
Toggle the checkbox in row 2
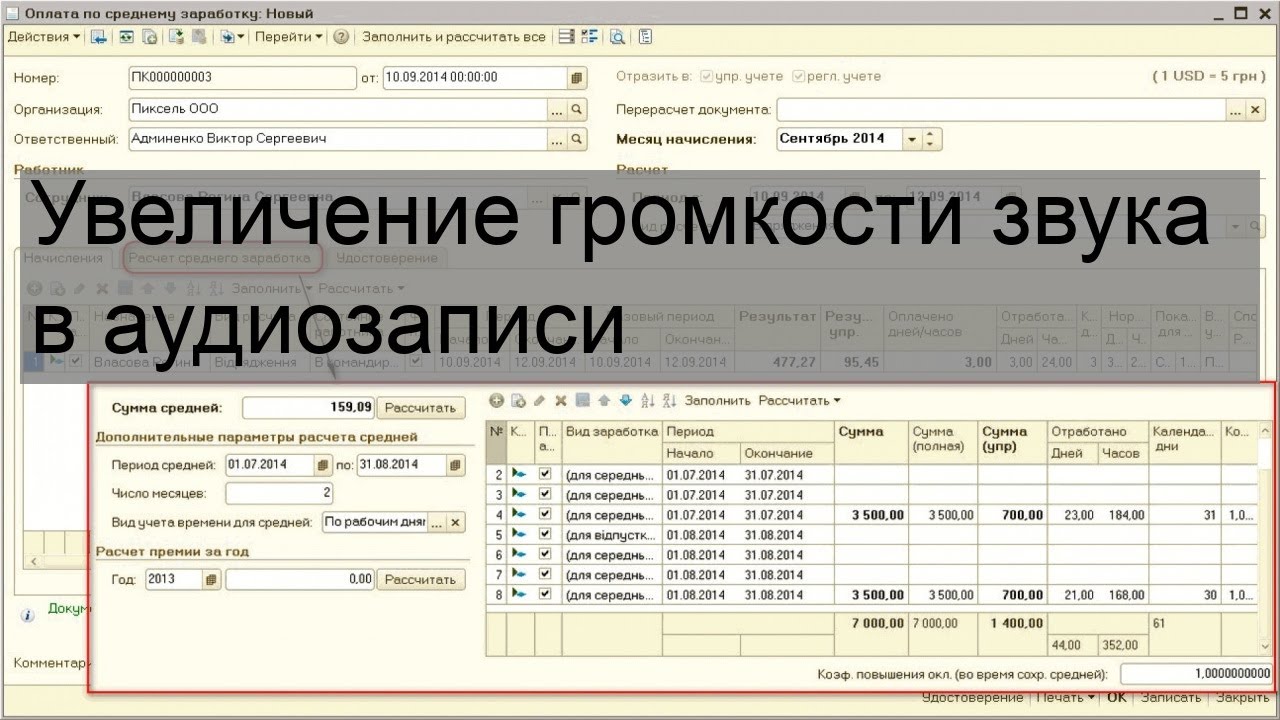point(545,474)
